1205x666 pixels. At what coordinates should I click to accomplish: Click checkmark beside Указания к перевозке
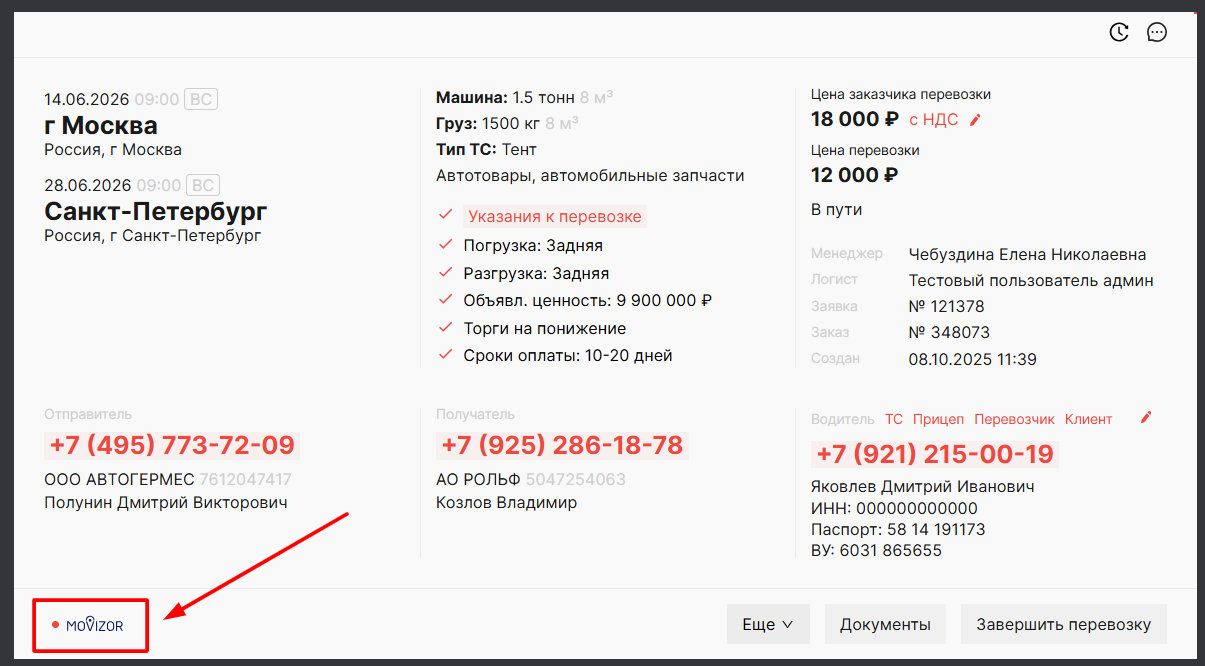pyautogui.click(x=446, y=216)
